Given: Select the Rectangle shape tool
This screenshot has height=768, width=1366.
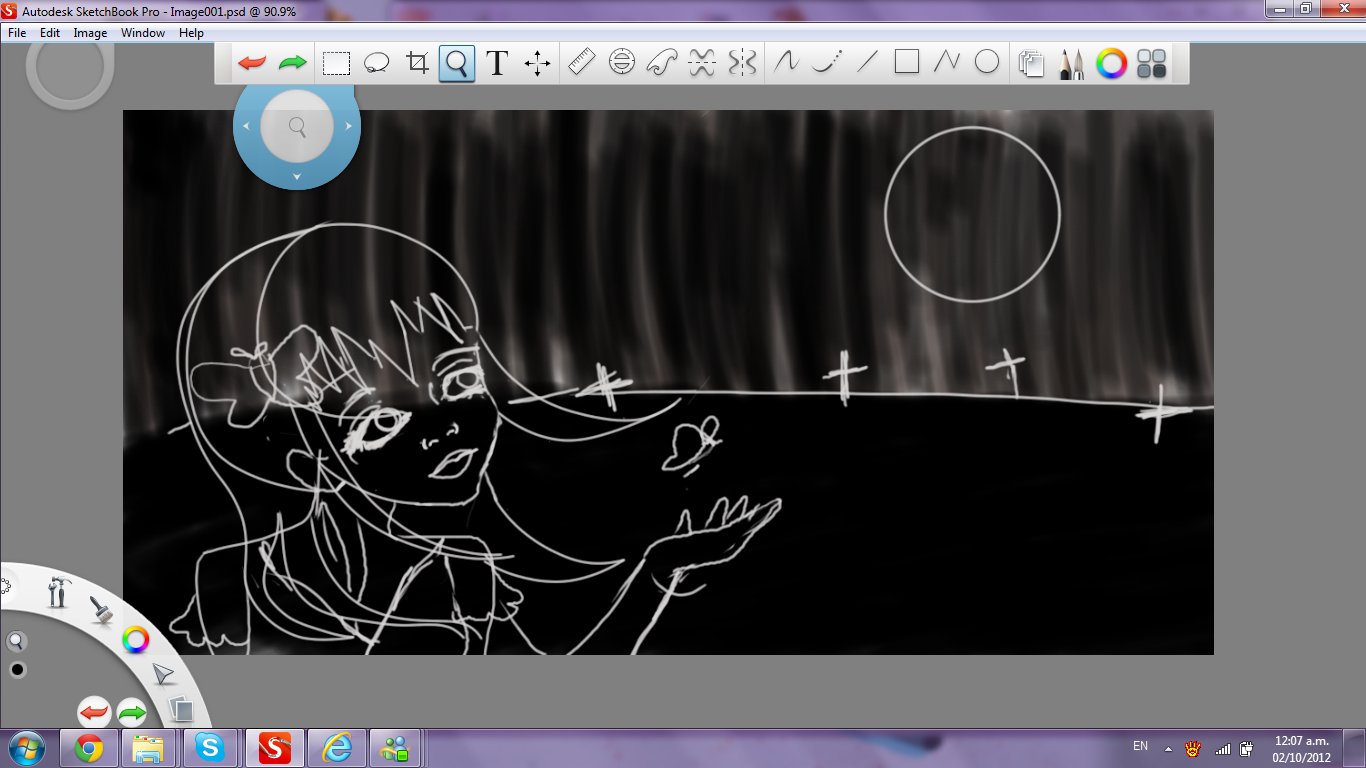Looking at the screenshot, I should click(907, 62).
